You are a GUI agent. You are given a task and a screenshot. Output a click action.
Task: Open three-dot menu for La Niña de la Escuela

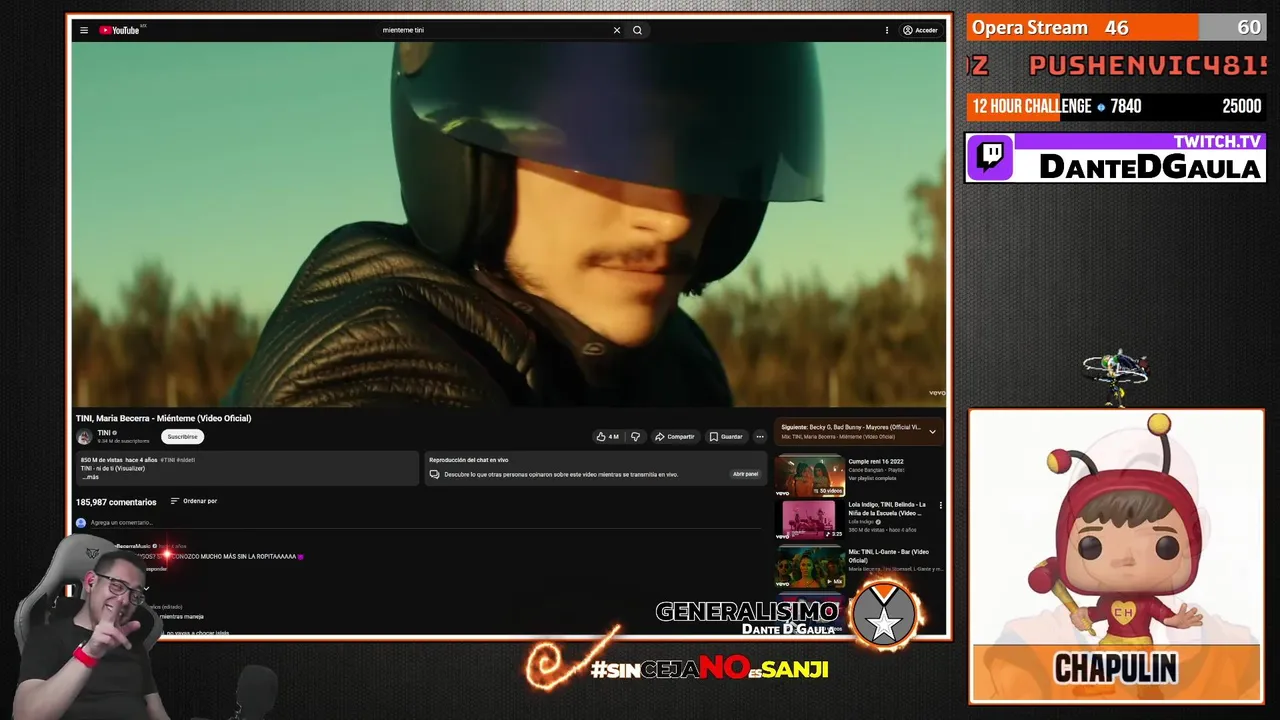click(x=940, y=506)
